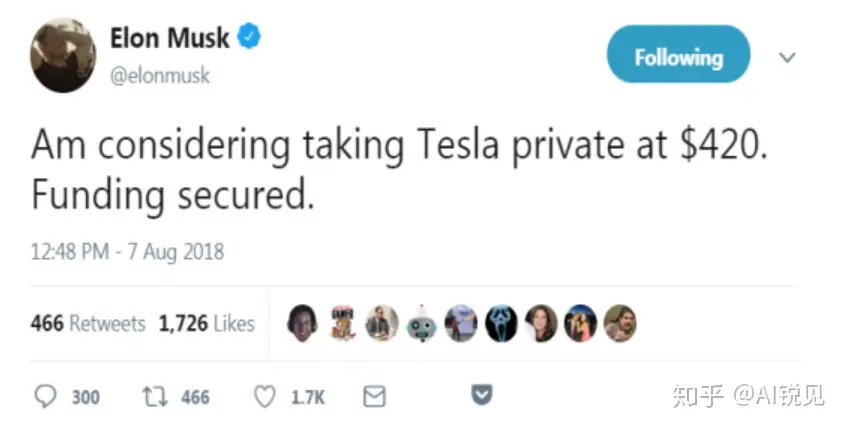Toggle the Following button
The height and width of the screenshot is (429, 847).
(x=678, y=56)
